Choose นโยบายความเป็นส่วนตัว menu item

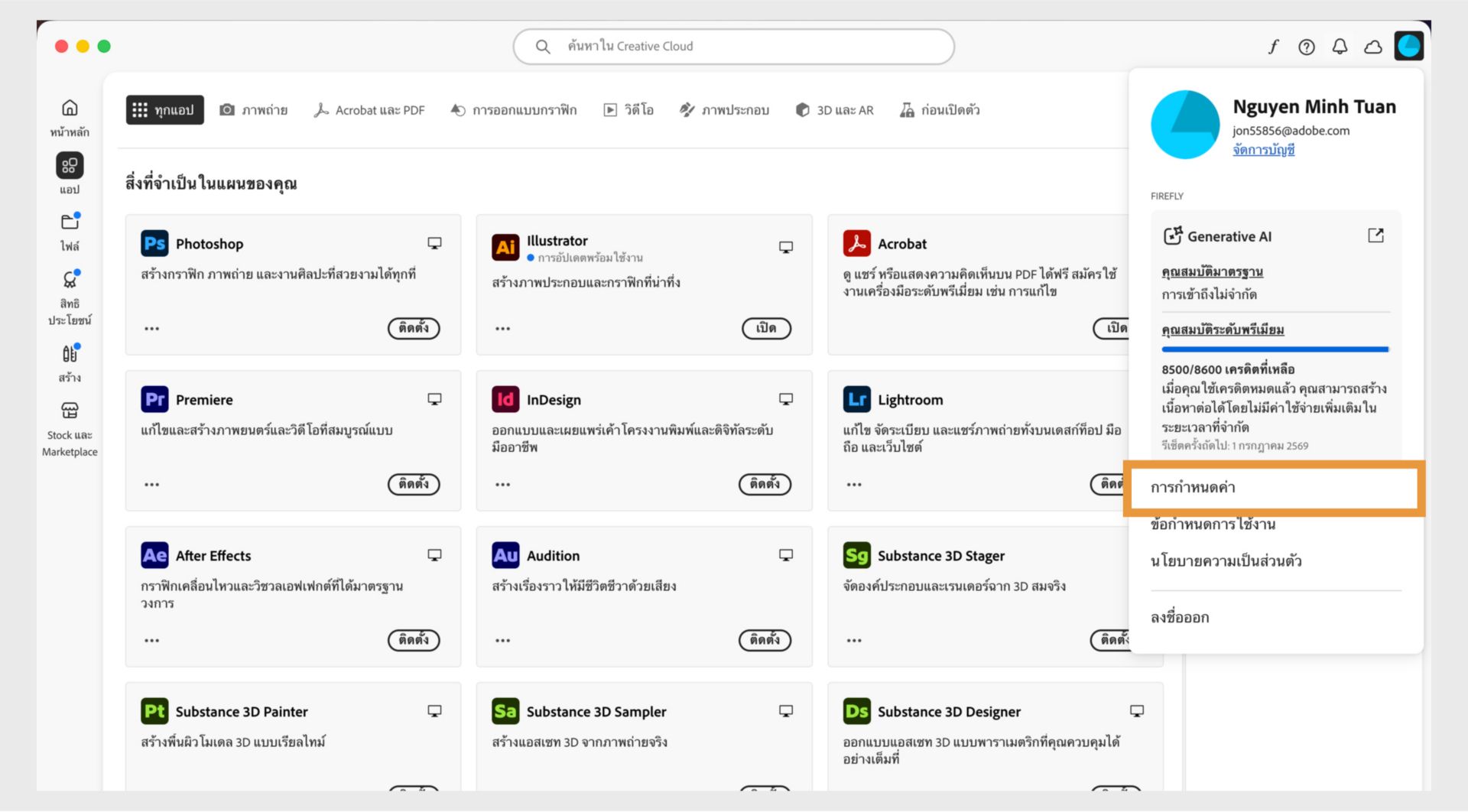tap(1226, 561)
